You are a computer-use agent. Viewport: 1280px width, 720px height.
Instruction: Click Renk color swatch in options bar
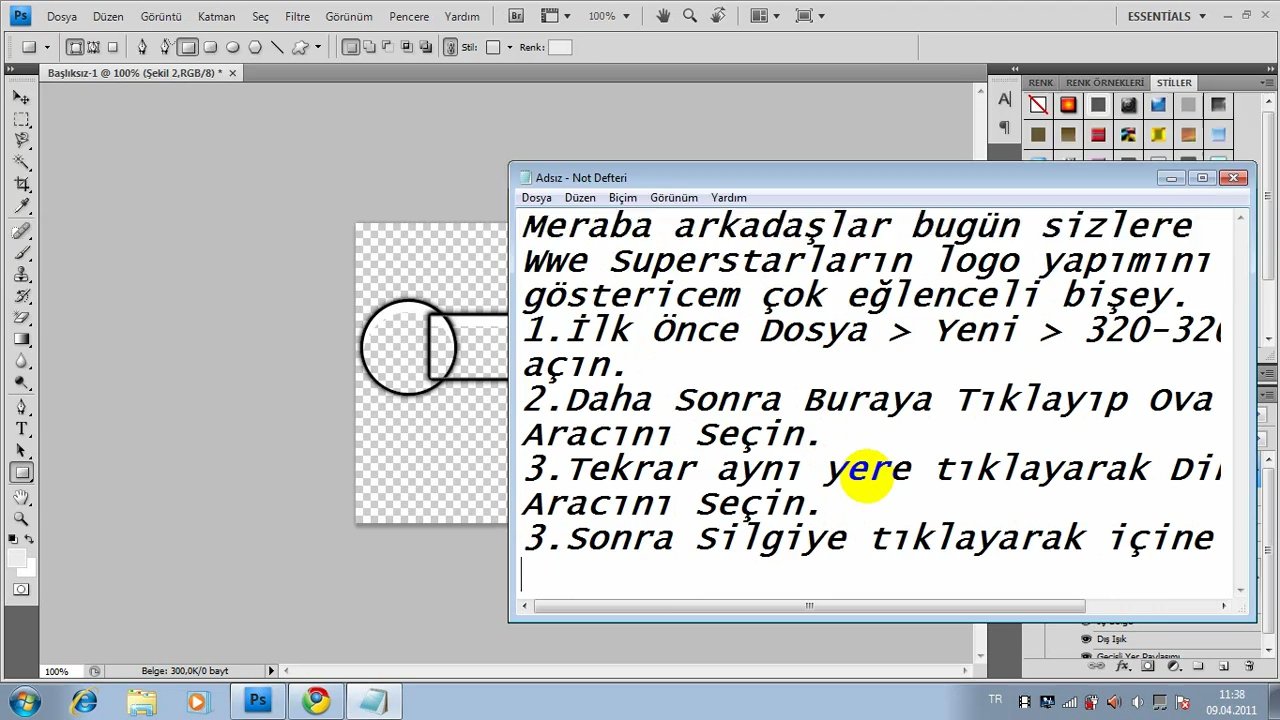560,47
